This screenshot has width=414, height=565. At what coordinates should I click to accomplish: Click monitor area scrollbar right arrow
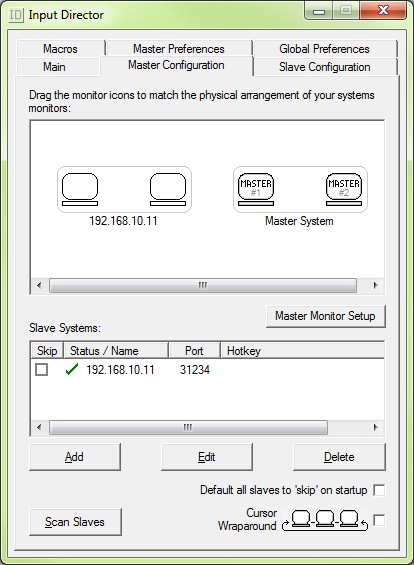click(x=375, y=286)
